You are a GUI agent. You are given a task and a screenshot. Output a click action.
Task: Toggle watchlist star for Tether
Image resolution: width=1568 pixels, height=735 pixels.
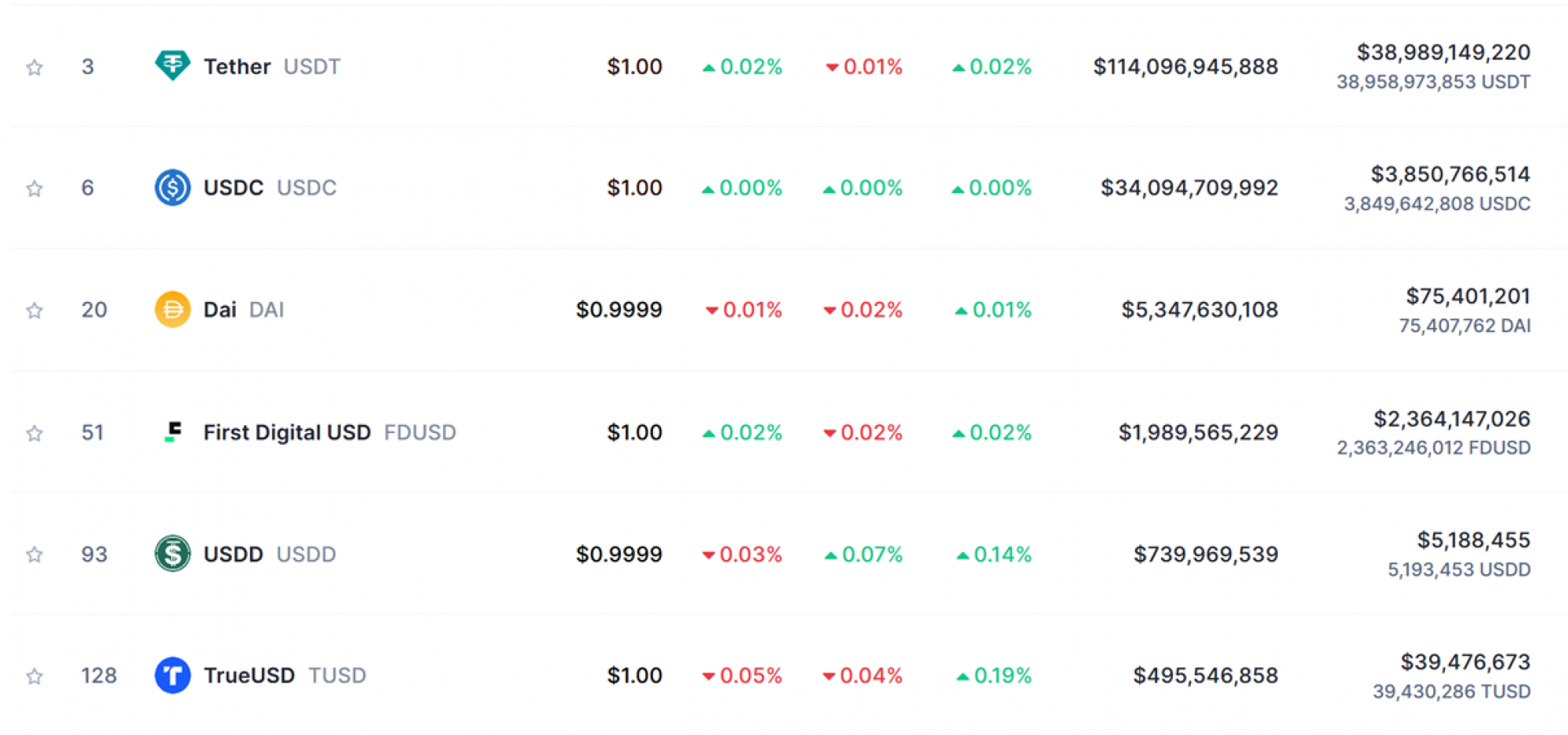point(34,67)
